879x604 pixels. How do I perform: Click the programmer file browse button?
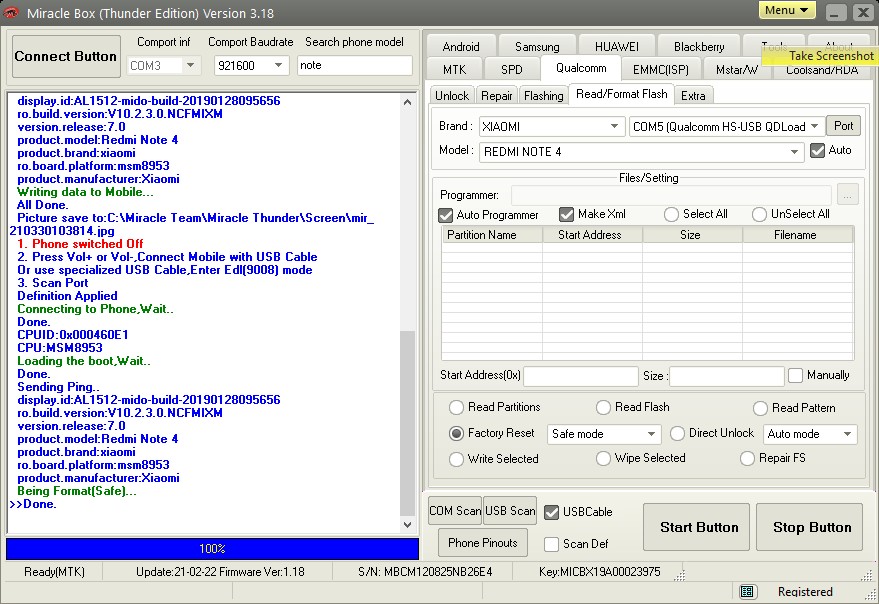847,195
